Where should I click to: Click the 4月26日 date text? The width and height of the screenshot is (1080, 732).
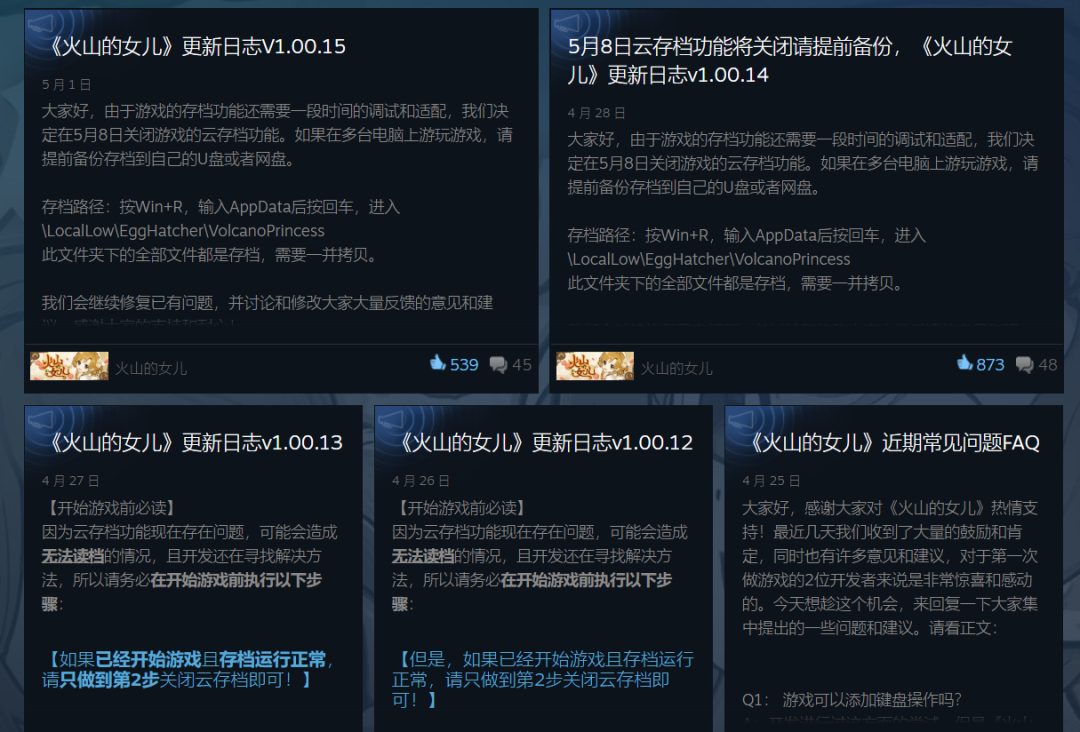click(x=421, y=481)
